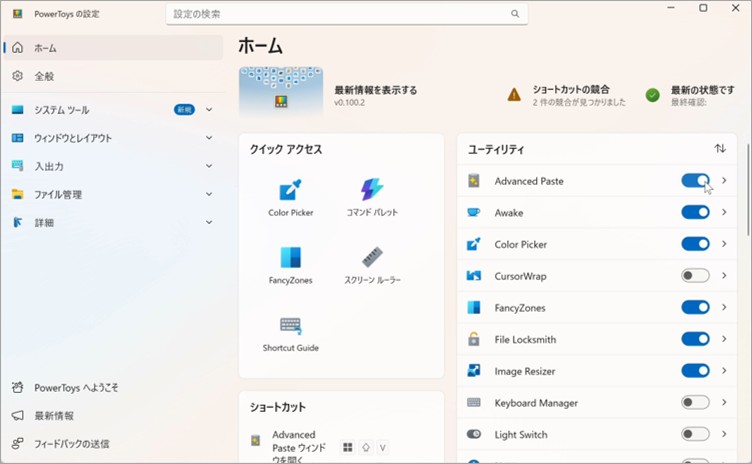Viewport: 752px width, 464px height.
Task: Expand ウィンドウとレイアウト chevron
Action: 209,138
